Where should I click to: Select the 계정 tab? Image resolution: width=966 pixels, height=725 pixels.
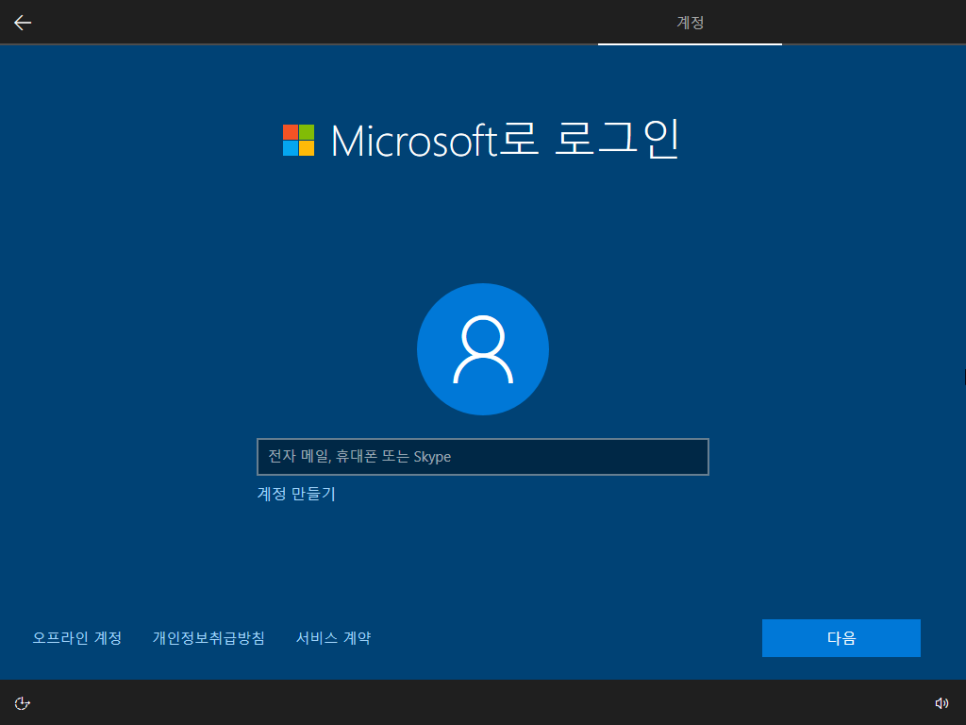pos(690,23)
